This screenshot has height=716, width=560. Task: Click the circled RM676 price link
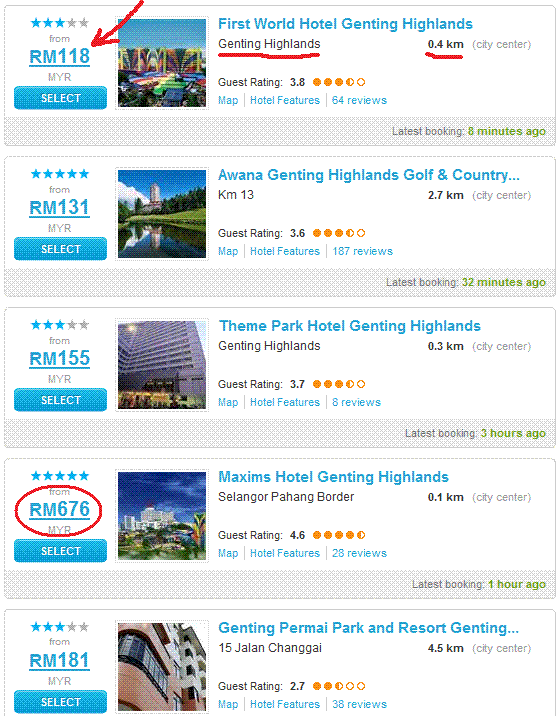[x=59, y=510]
